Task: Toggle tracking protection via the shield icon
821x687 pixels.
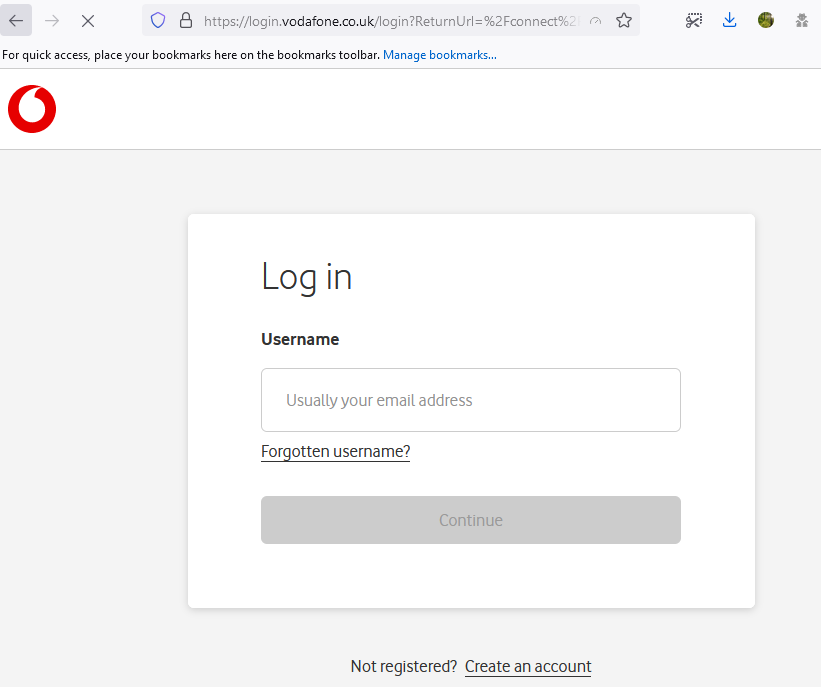Action: [x=159, y=20]
